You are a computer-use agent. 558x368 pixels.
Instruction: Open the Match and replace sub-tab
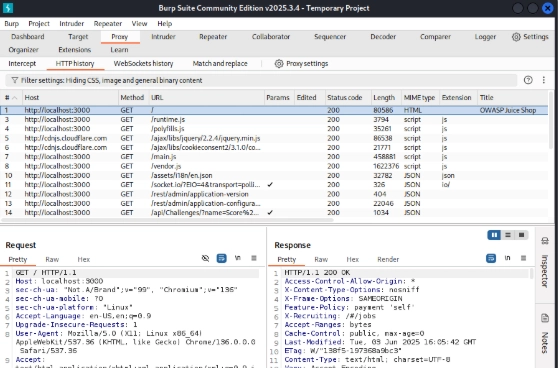[x=220, y=64]
